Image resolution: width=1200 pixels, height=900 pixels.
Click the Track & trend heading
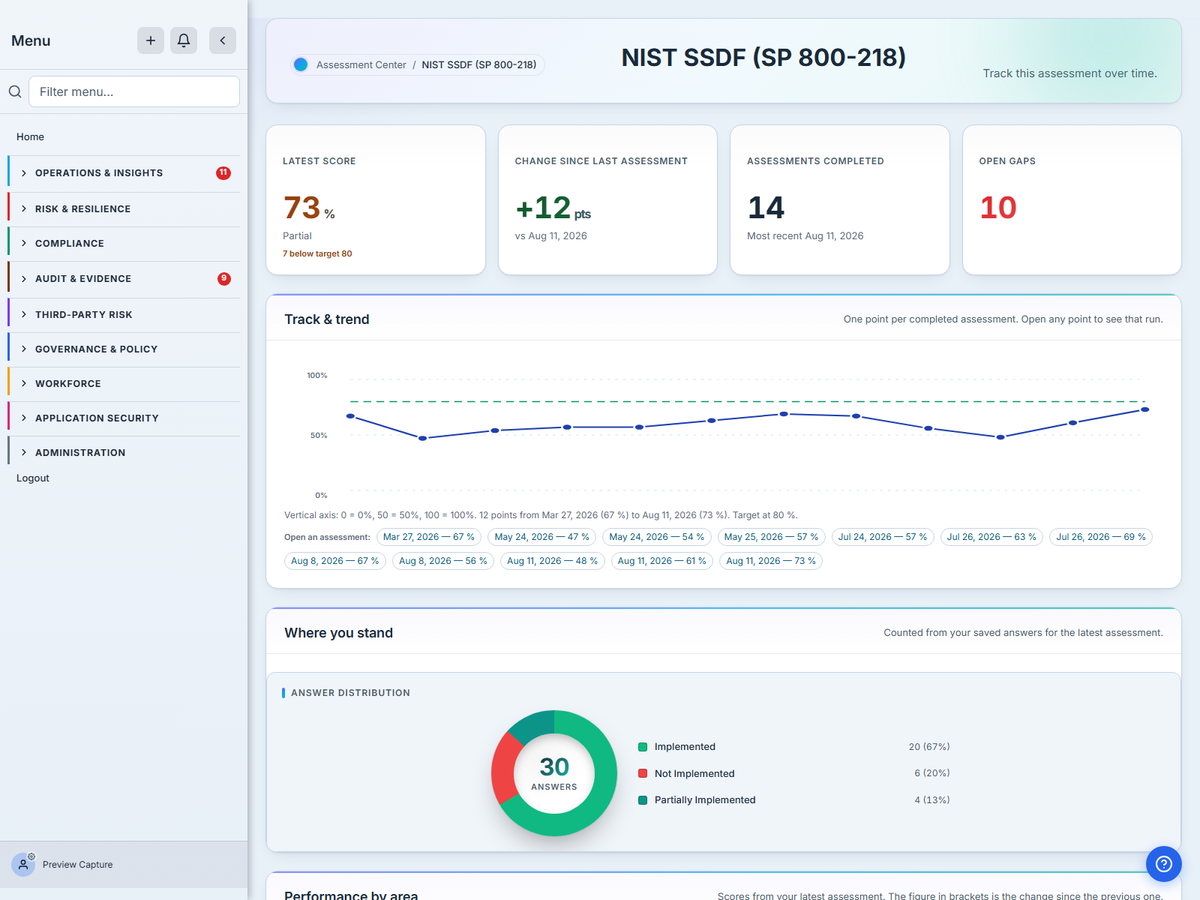click(327, 319)
